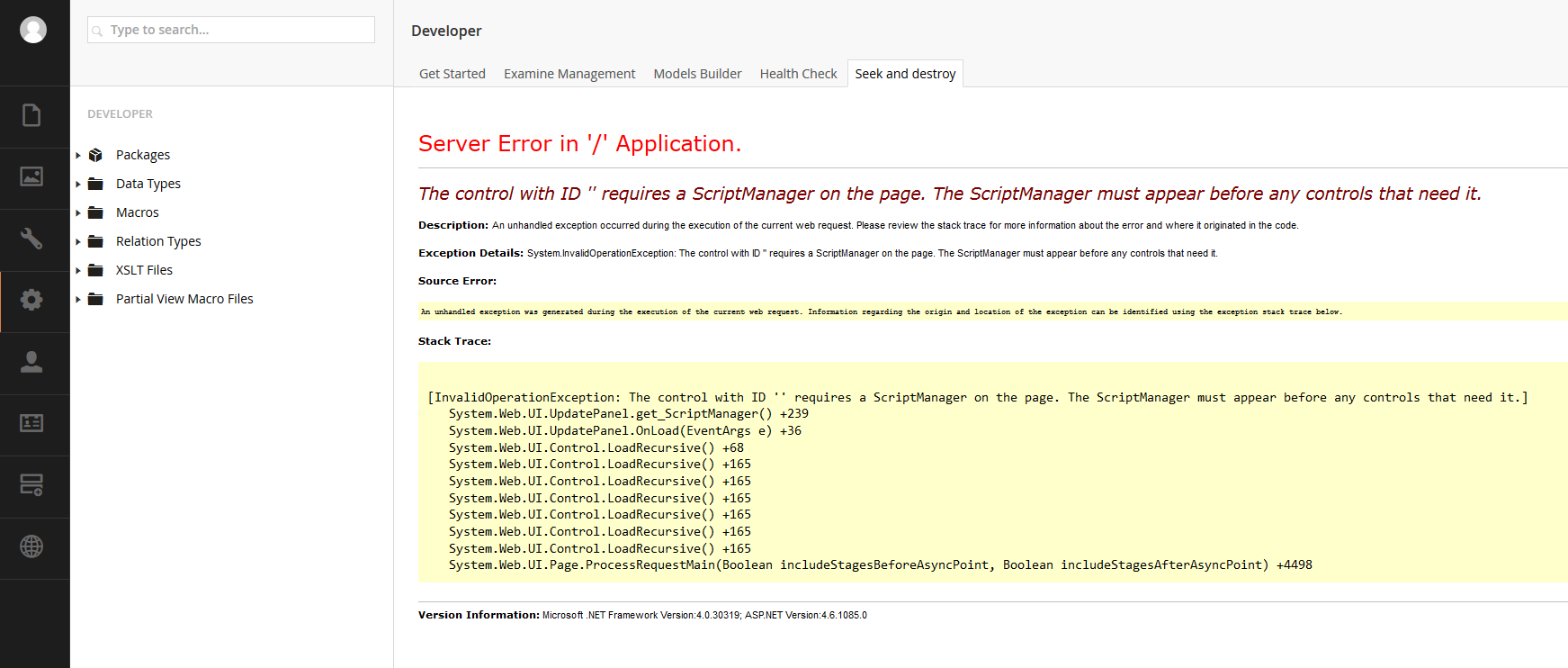Click the Page.ProcessRequestMain stack line
The height and width of the screenshot is (668, 1568).
[x=881, y=565]
